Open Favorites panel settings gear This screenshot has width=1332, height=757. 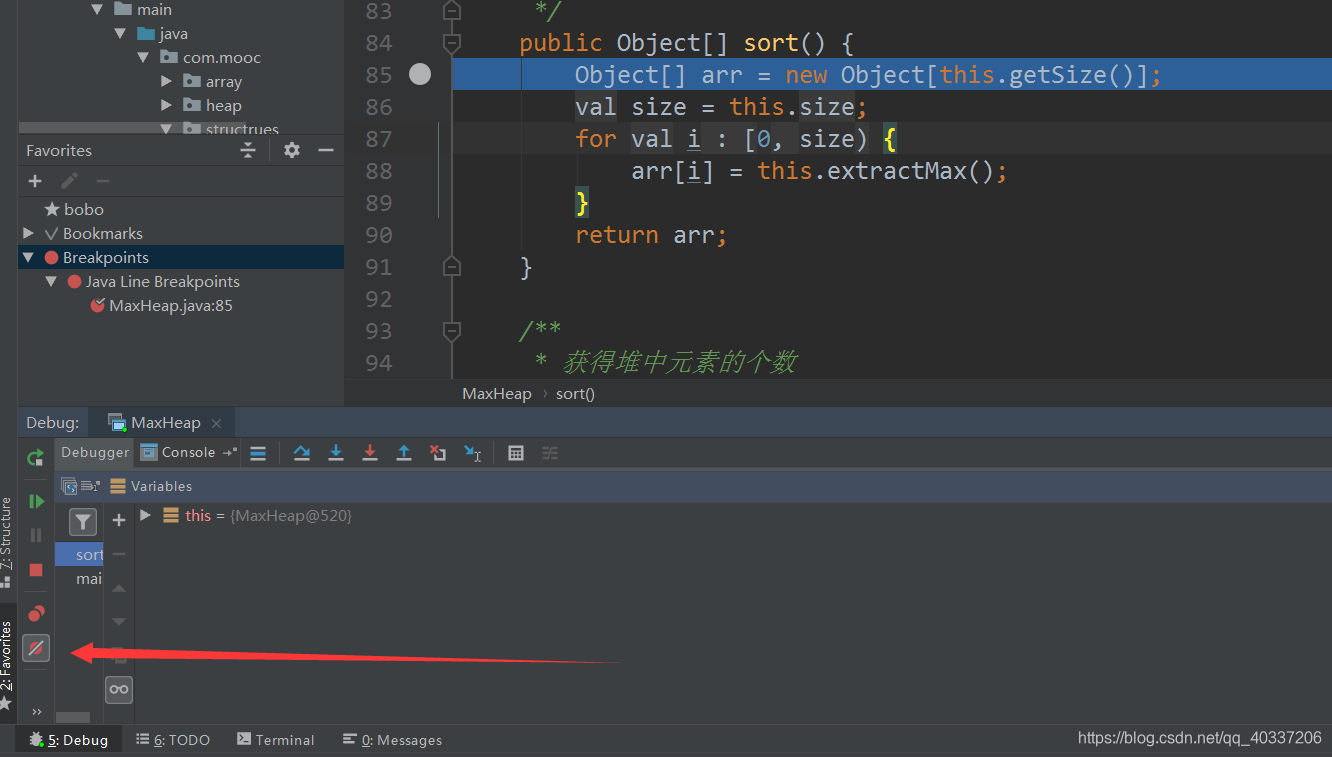[x=292, y=150]
